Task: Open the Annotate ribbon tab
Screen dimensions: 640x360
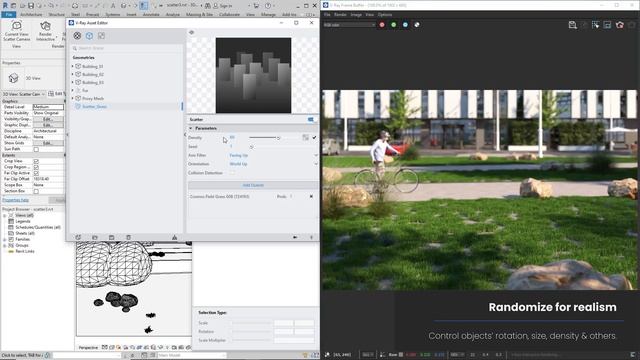Action: click(x=151, y=14)
